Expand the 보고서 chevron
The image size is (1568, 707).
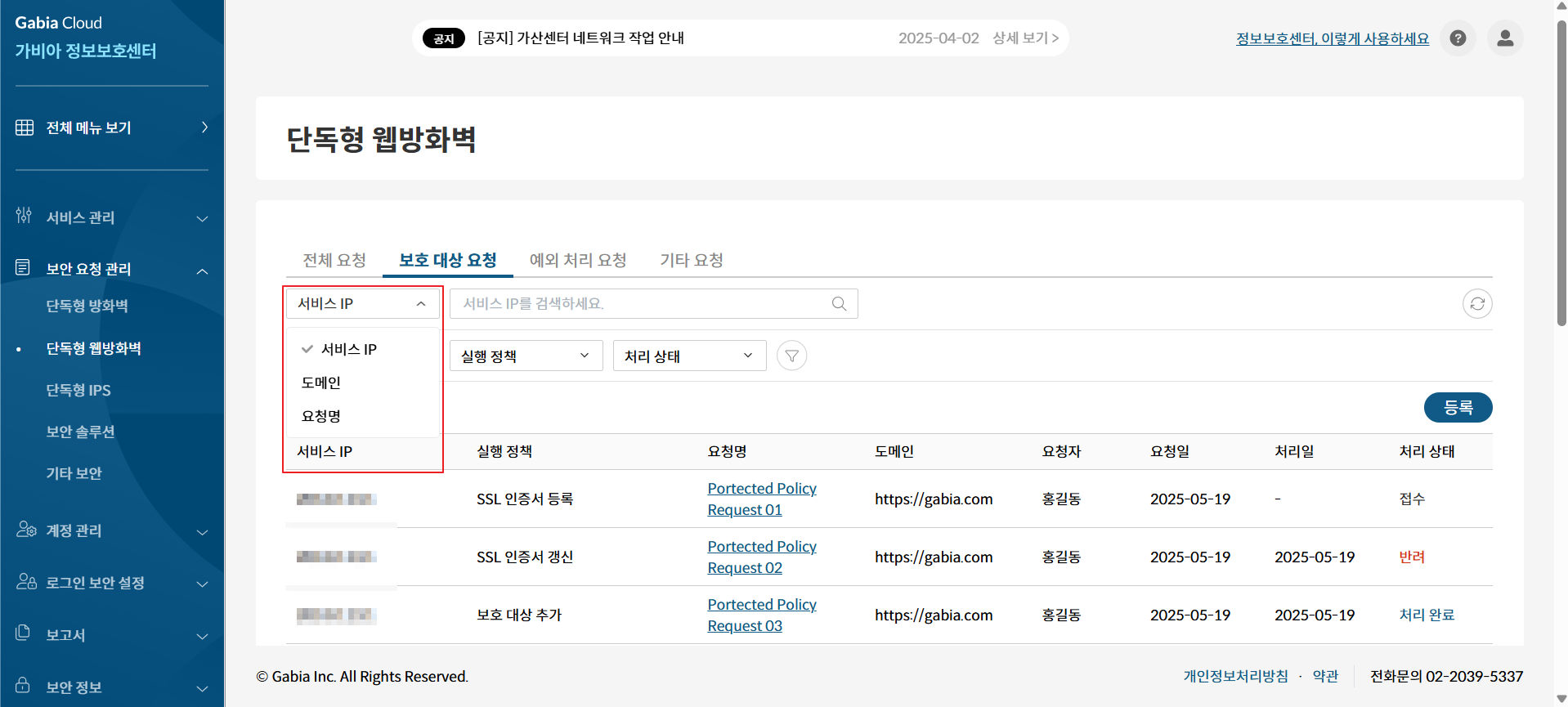click(202, 636)
